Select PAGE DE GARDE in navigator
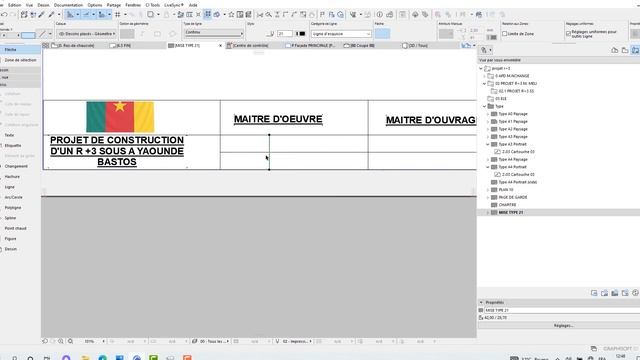The width and height of the screenshot is (640, 360). coord(513,197)
